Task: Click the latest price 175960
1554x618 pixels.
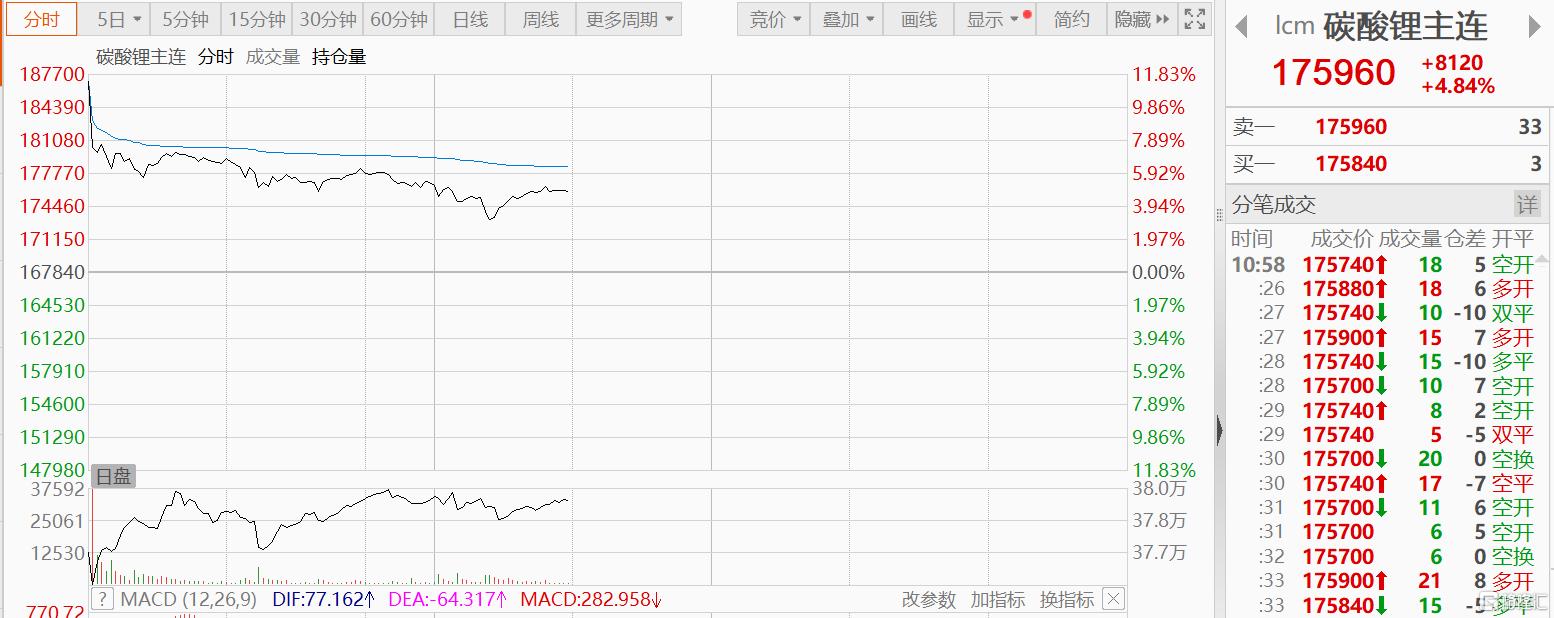Action: (x=1333, y=73)
